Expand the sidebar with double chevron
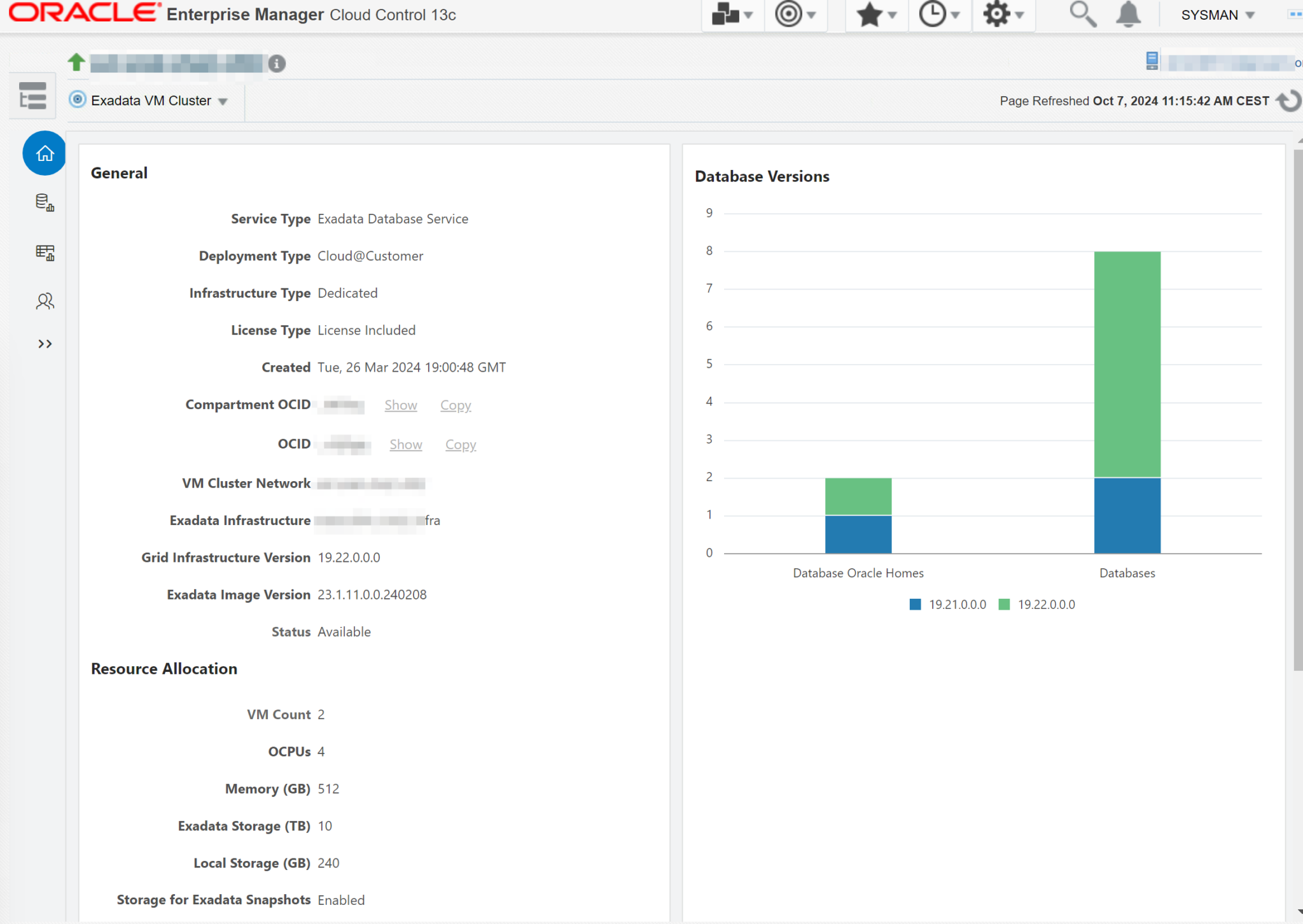Image resolution: width=1303 pixels, height=924 pixels. coord(45,344)
